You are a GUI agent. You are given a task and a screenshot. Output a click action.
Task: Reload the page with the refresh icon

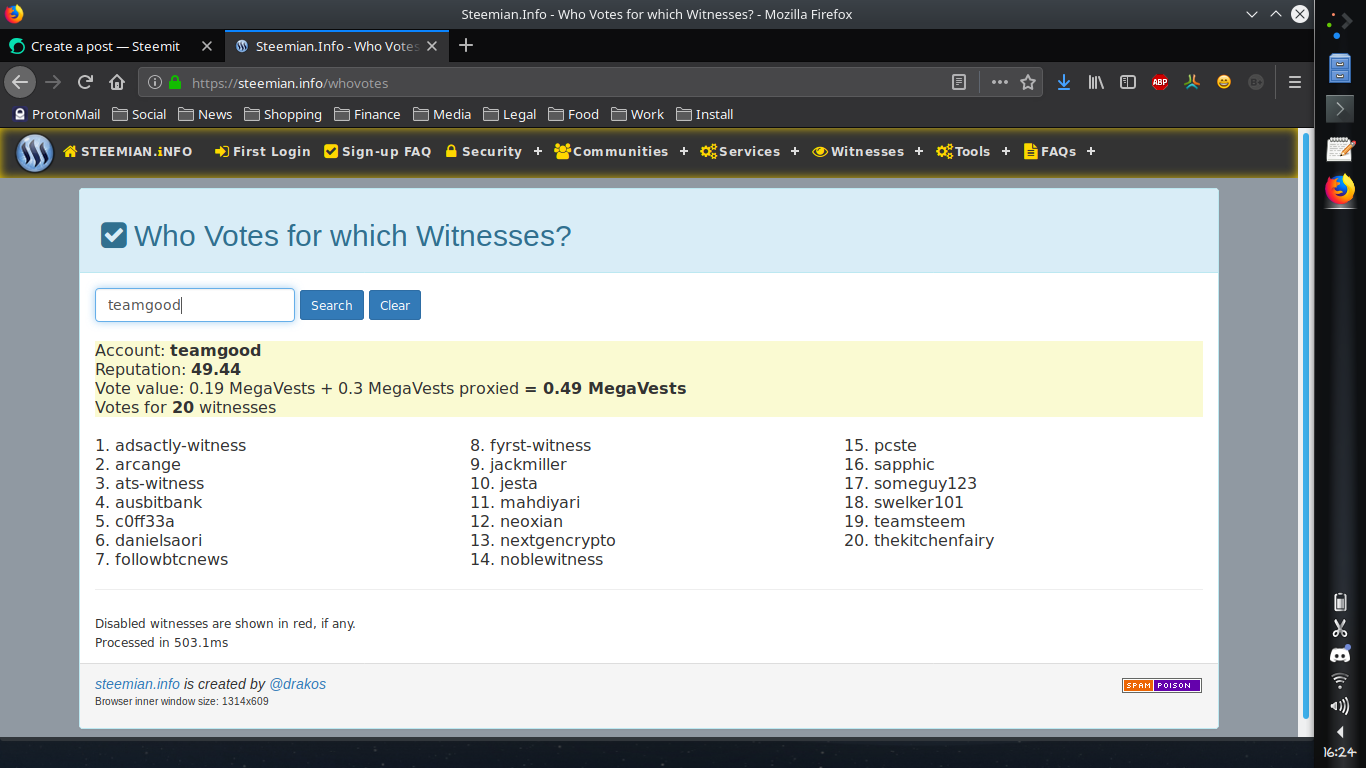tap(86, 83)
